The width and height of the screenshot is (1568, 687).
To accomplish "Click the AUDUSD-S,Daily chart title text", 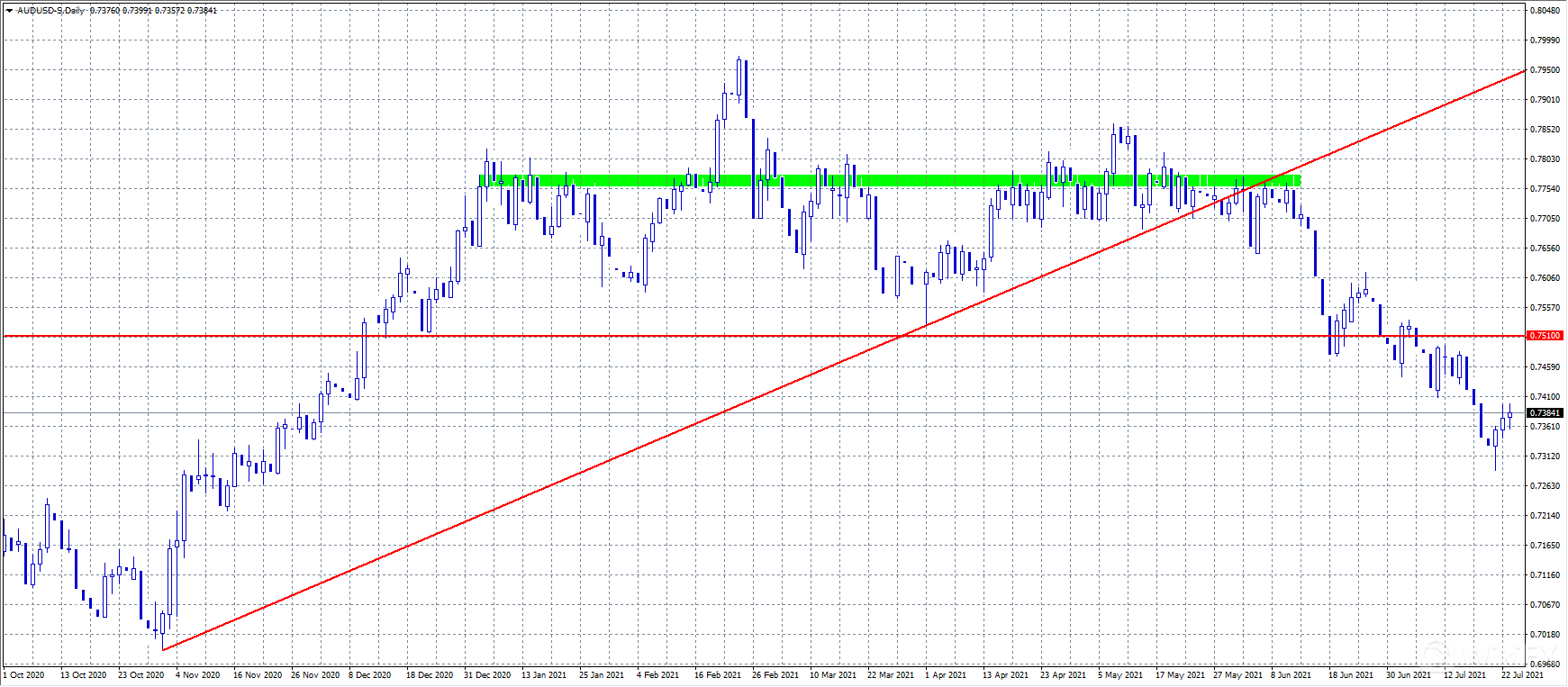I will pos(52,11).
